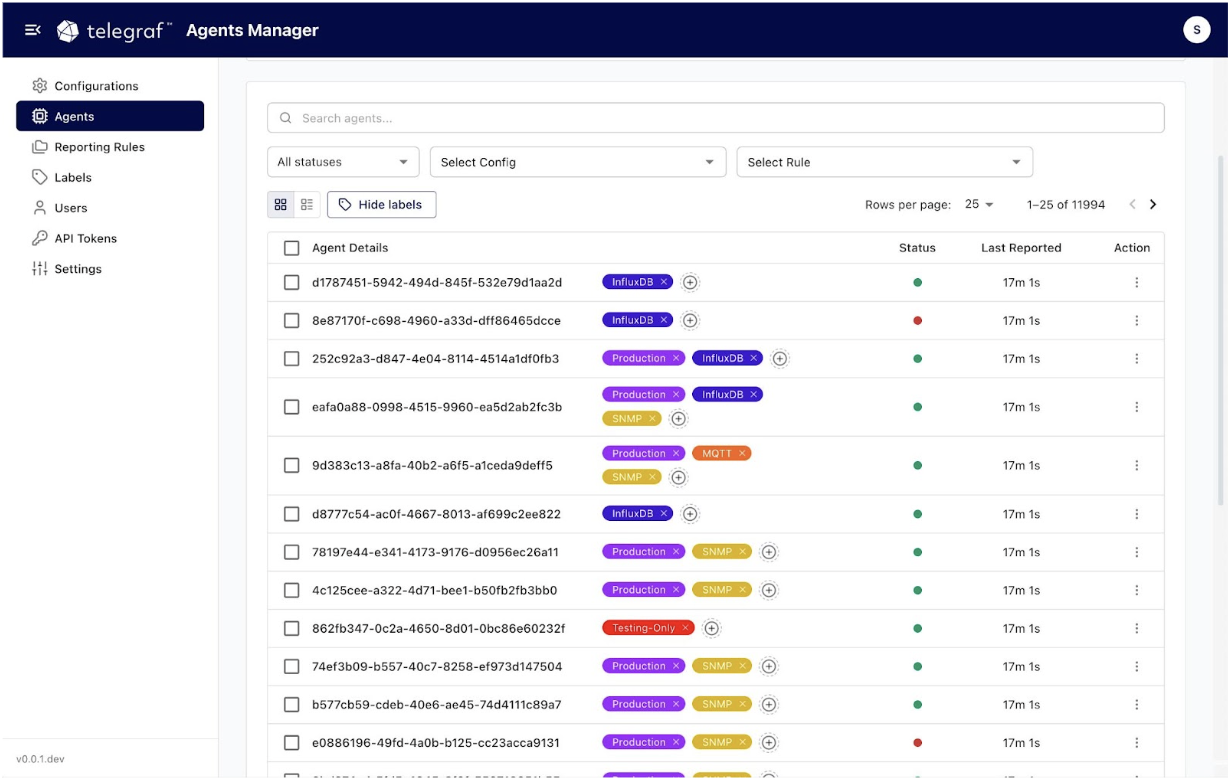Add a label to agent 8e87170f-c698-4960
The height and width of the screenshot is (778, 1228).
690,321
